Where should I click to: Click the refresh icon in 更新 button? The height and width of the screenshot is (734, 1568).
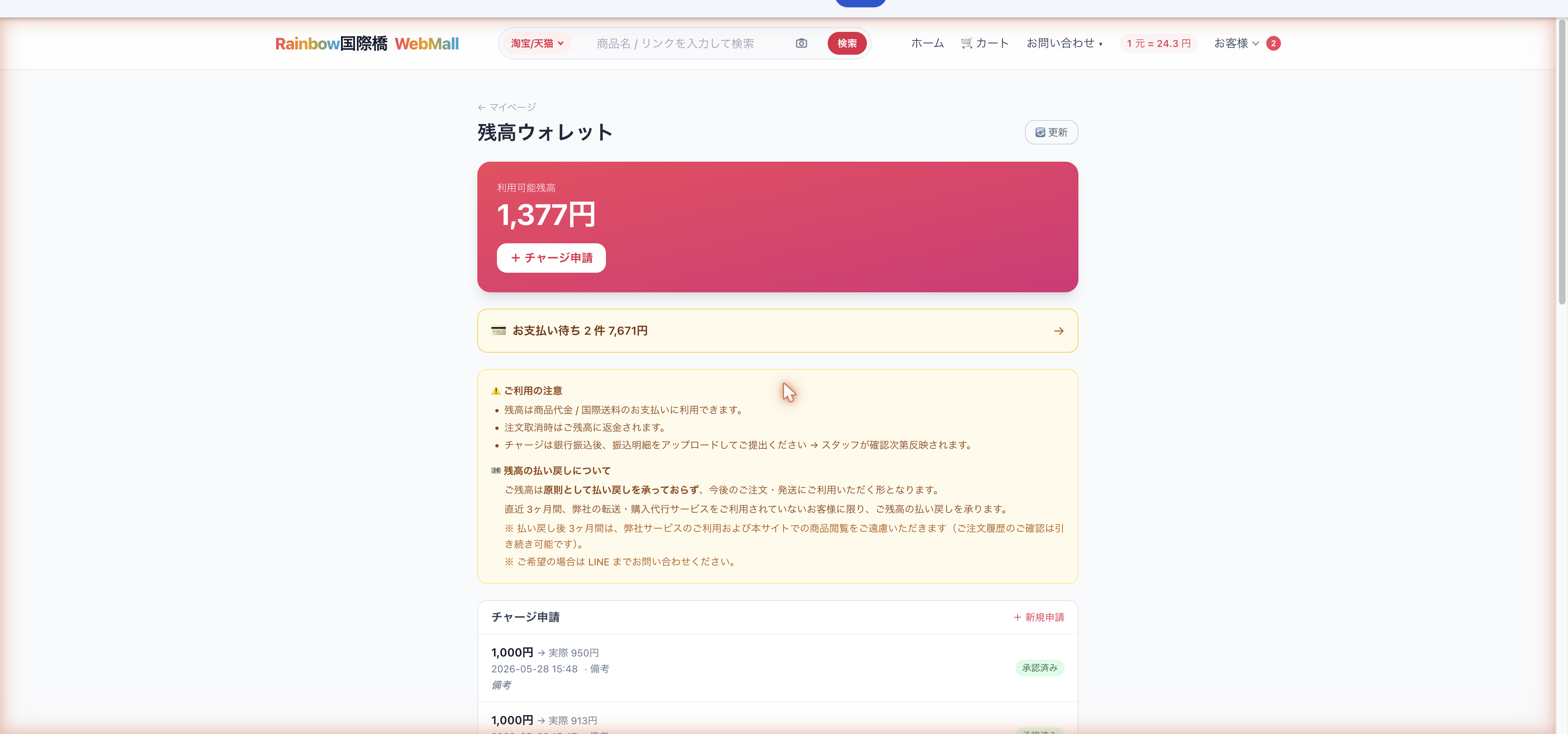click(x=1040, y=133)
